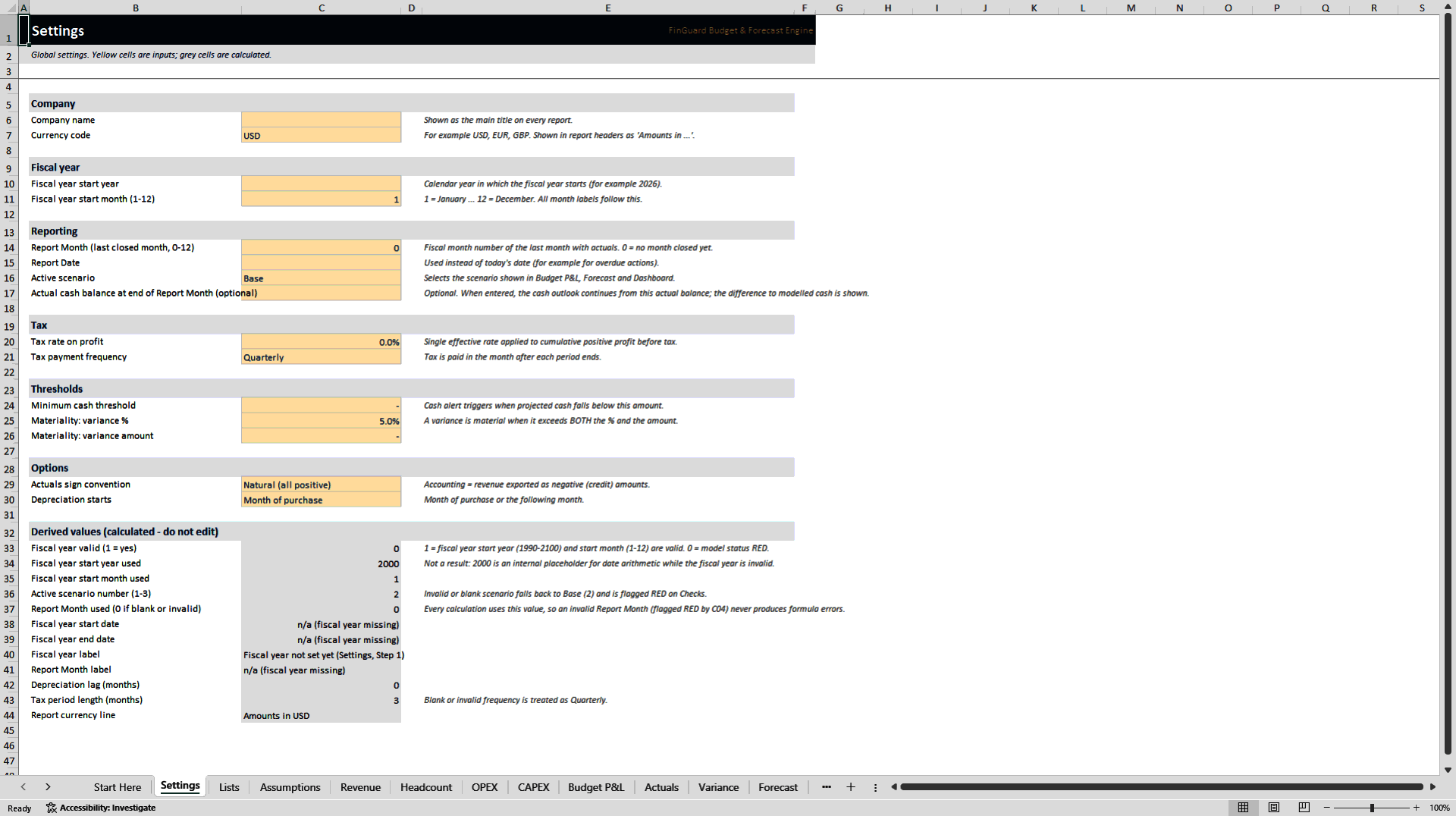Select Materiality variance amount input cell
Viewport: 1456px width, 816px height.
321,435
